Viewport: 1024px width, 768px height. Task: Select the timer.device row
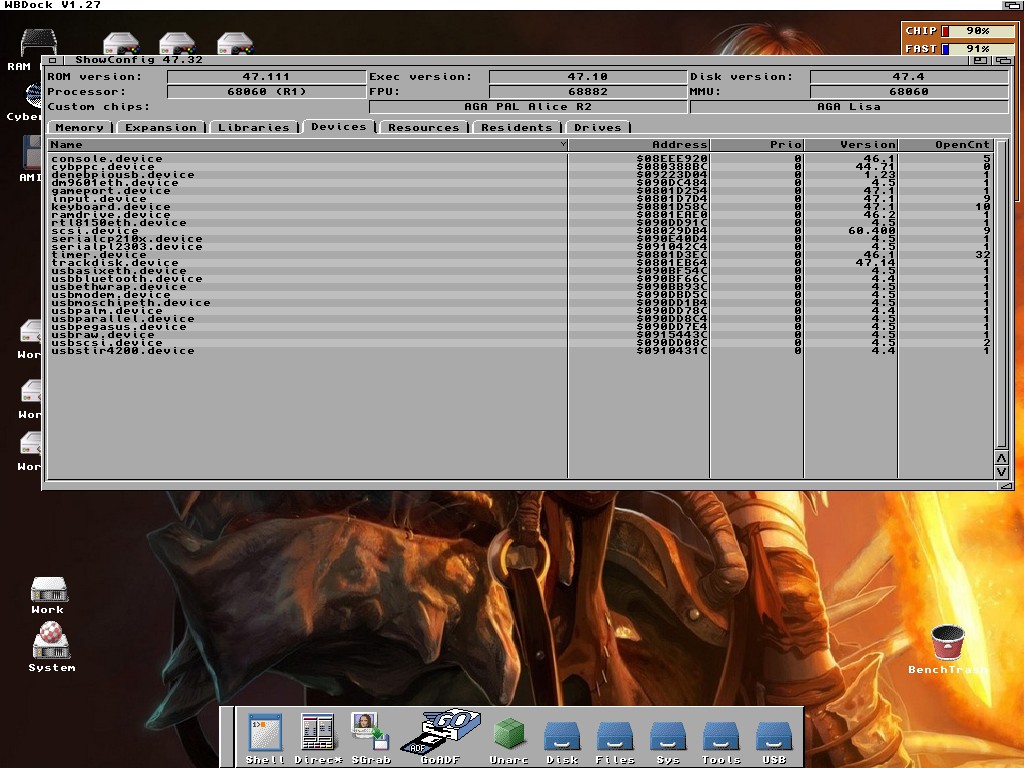520,255
